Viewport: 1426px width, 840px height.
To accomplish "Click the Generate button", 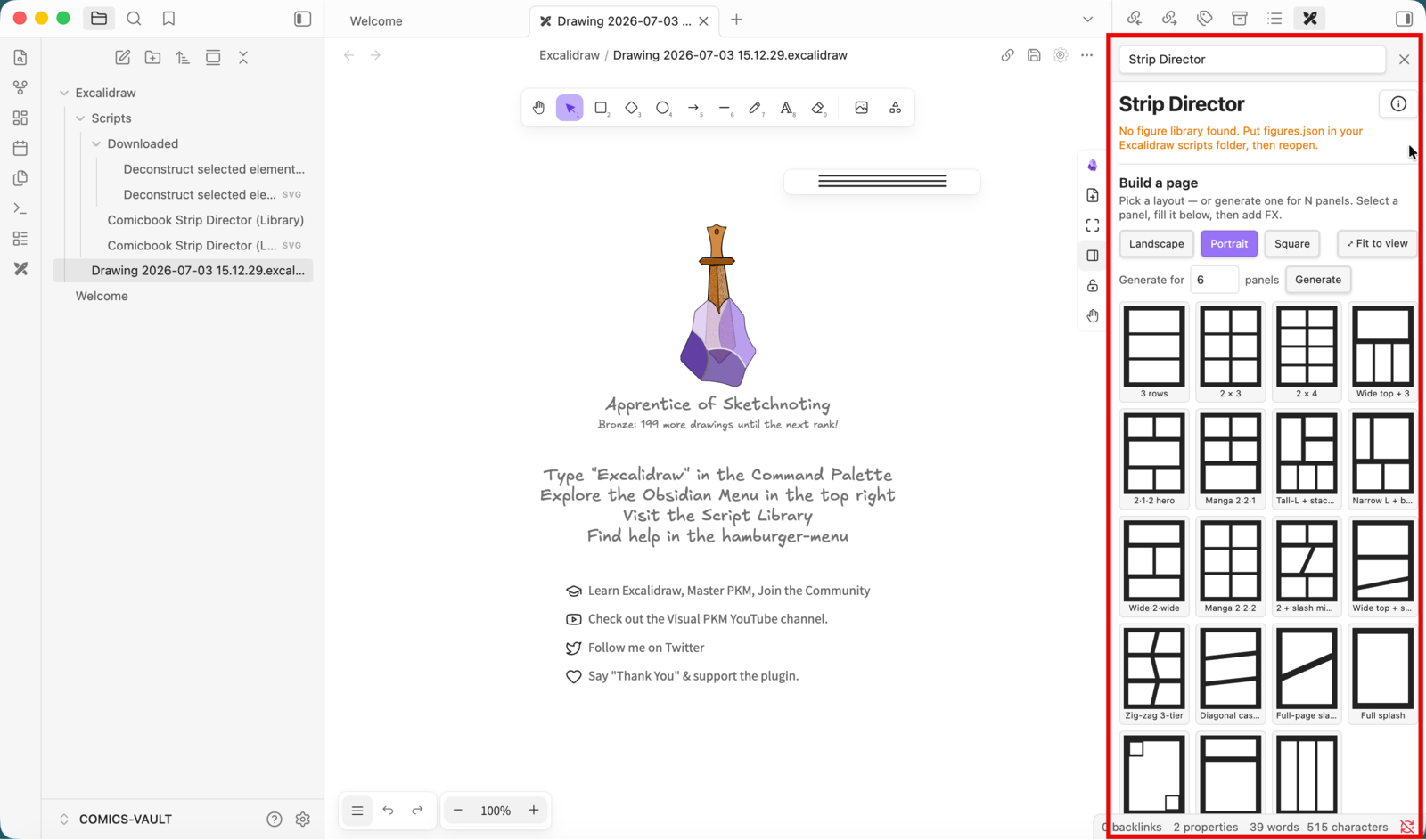I will tap(1317, 280).
